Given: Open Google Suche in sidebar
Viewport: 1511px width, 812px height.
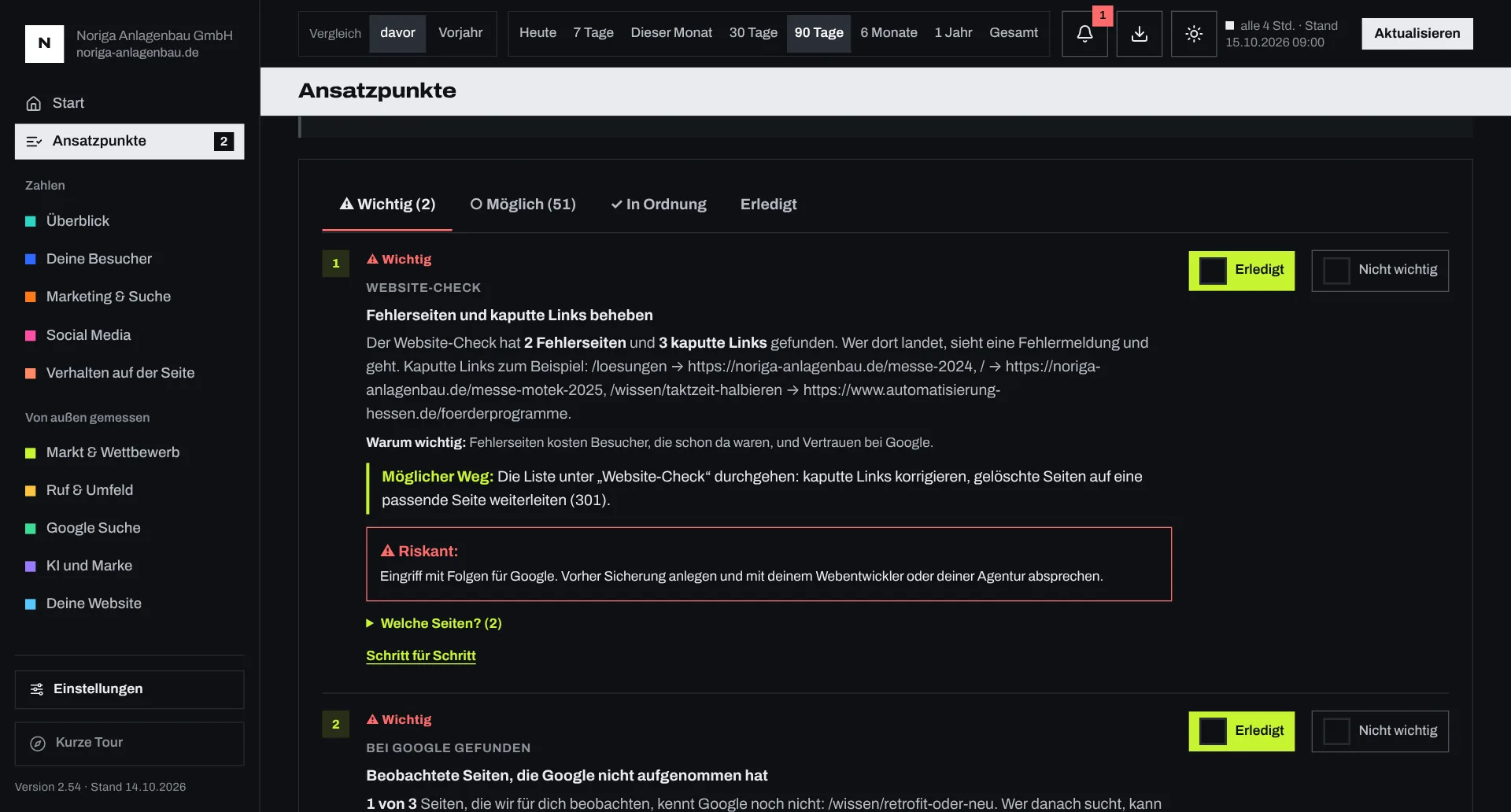Looking at the screenshot, I should (x=130, y=528).
